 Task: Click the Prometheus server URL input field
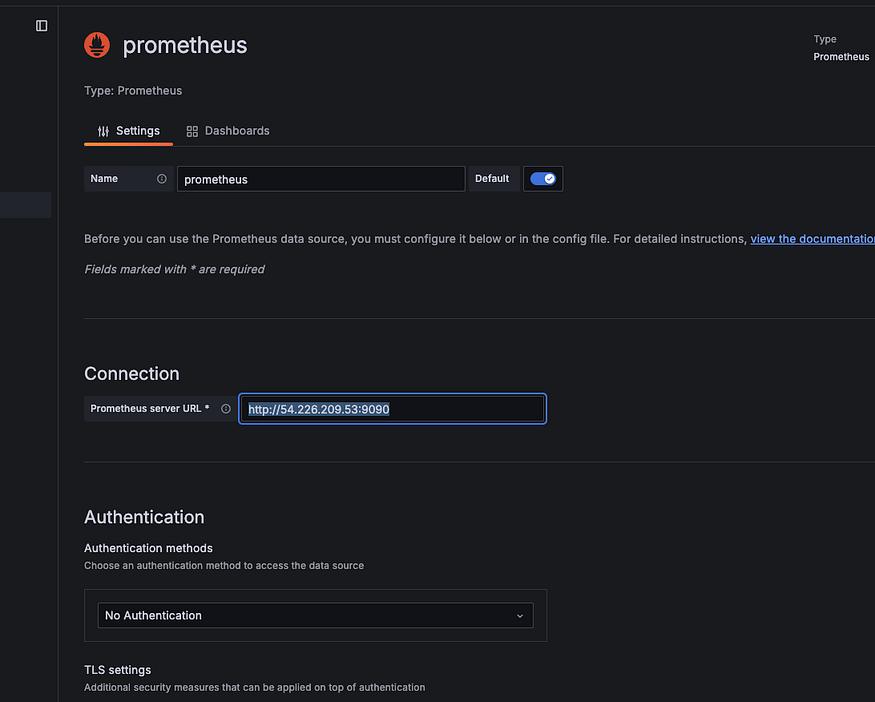[x=392, y=409]
